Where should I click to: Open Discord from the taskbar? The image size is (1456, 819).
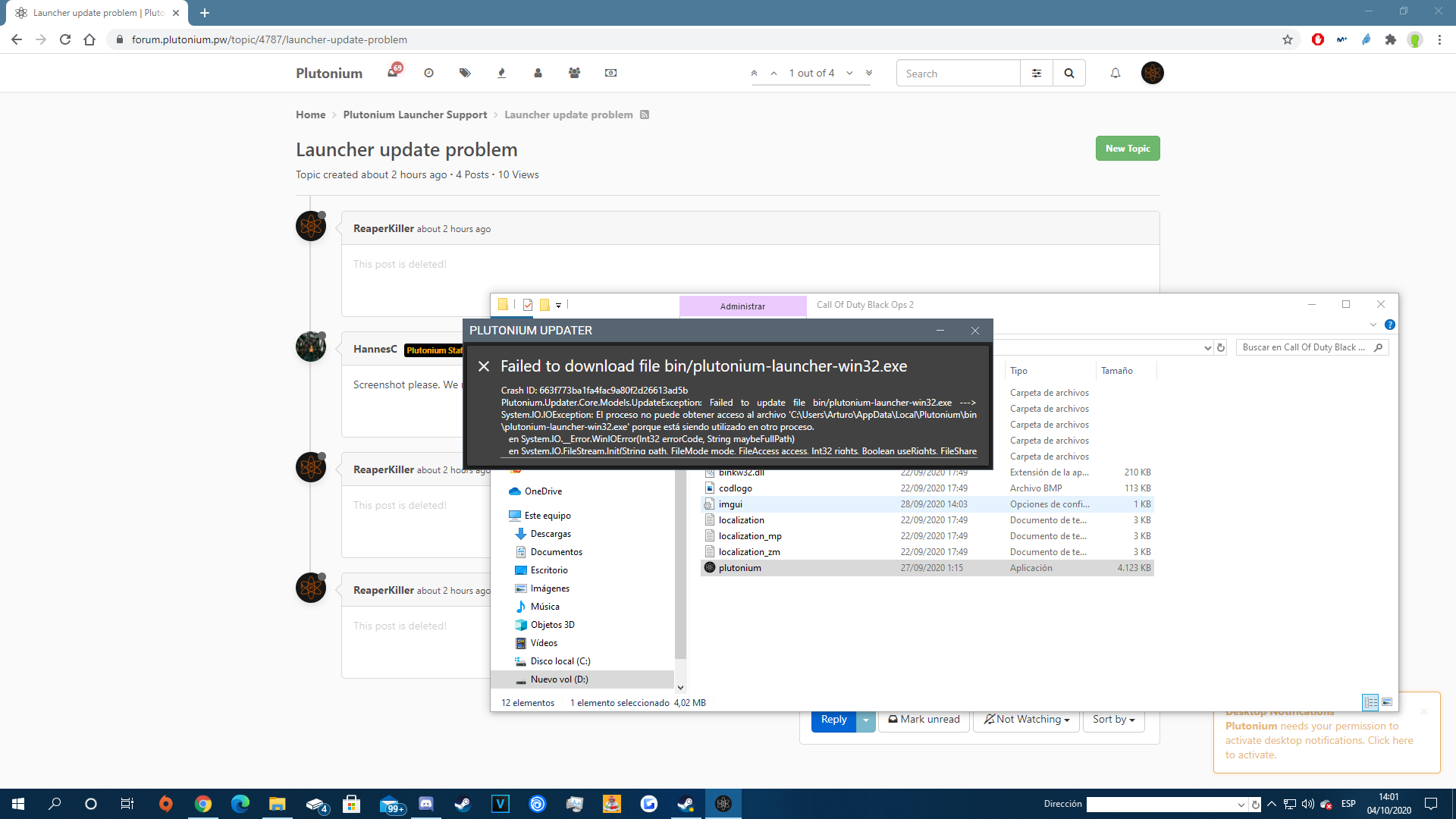[426, 804]
